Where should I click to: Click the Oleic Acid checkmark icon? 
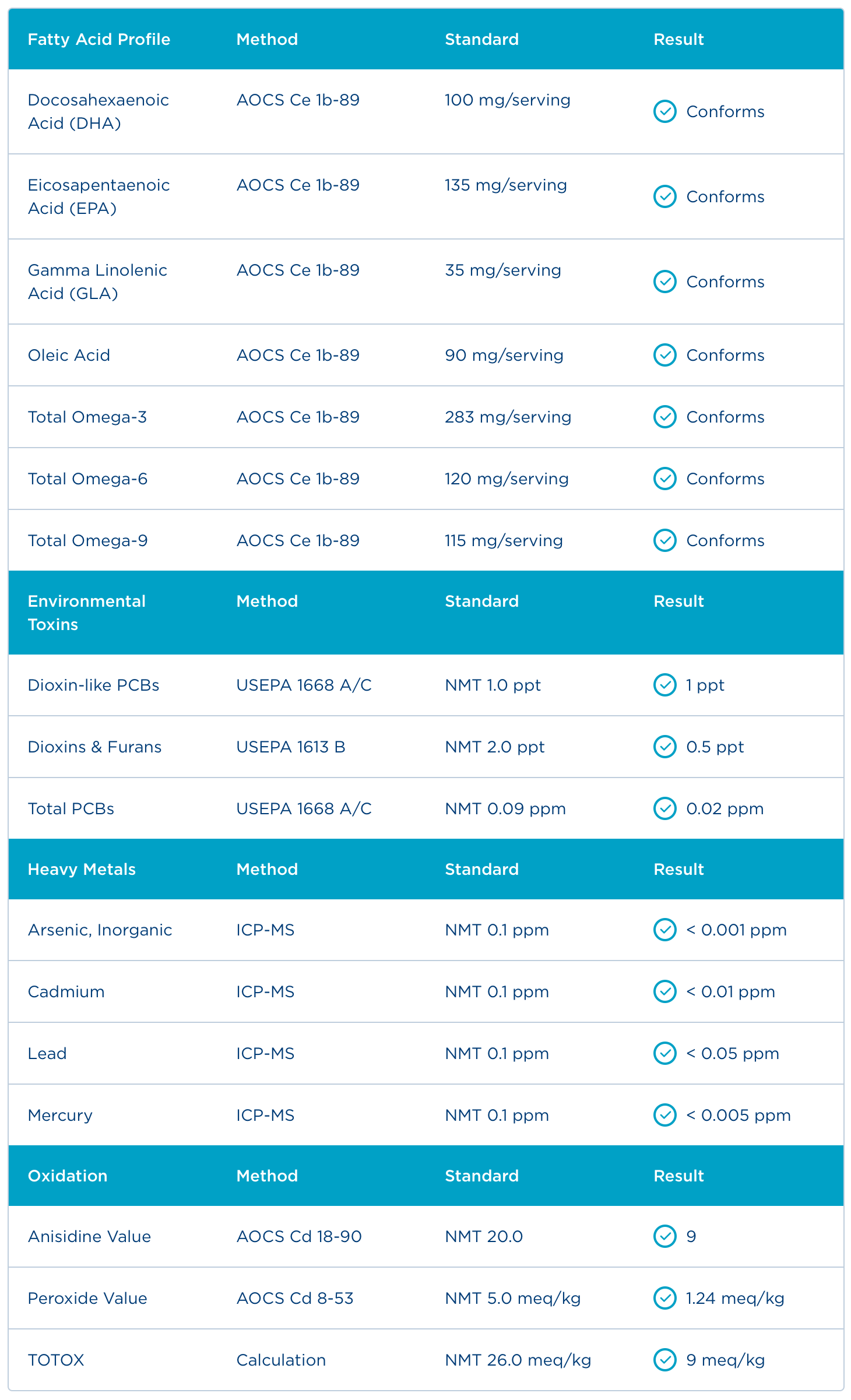coord(664,355)
